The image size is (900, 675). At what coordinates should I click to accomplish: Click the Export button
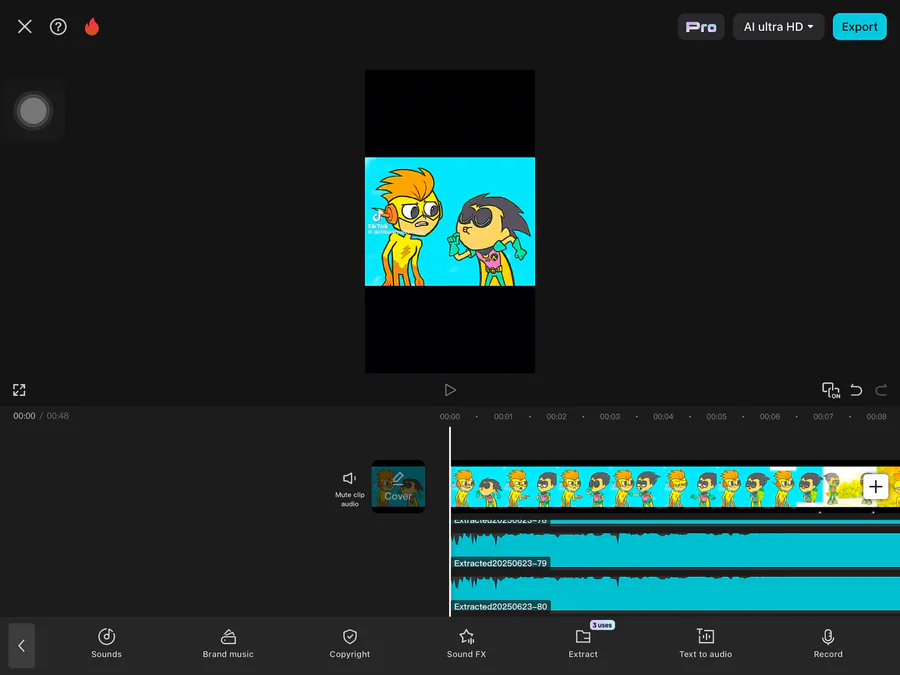pyautogui.click(x=859, y=27)
